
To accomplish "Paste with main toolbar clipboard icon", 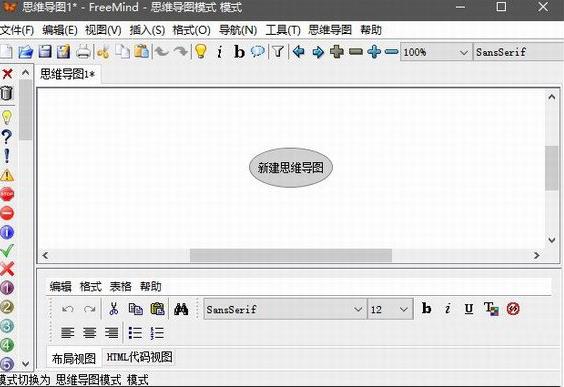I will click(141, 52).
